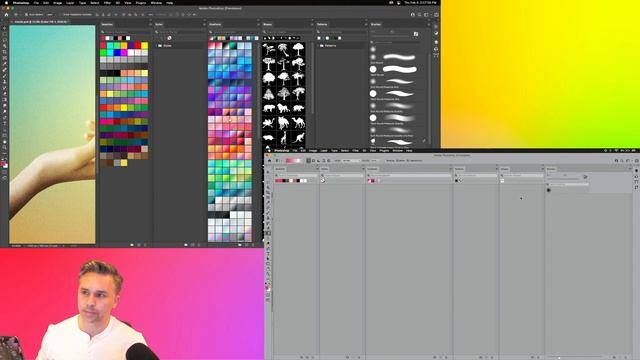Screen dimensions: 640x360
Task: Click search field in light Gradients panel
Action: coord(409,176)
